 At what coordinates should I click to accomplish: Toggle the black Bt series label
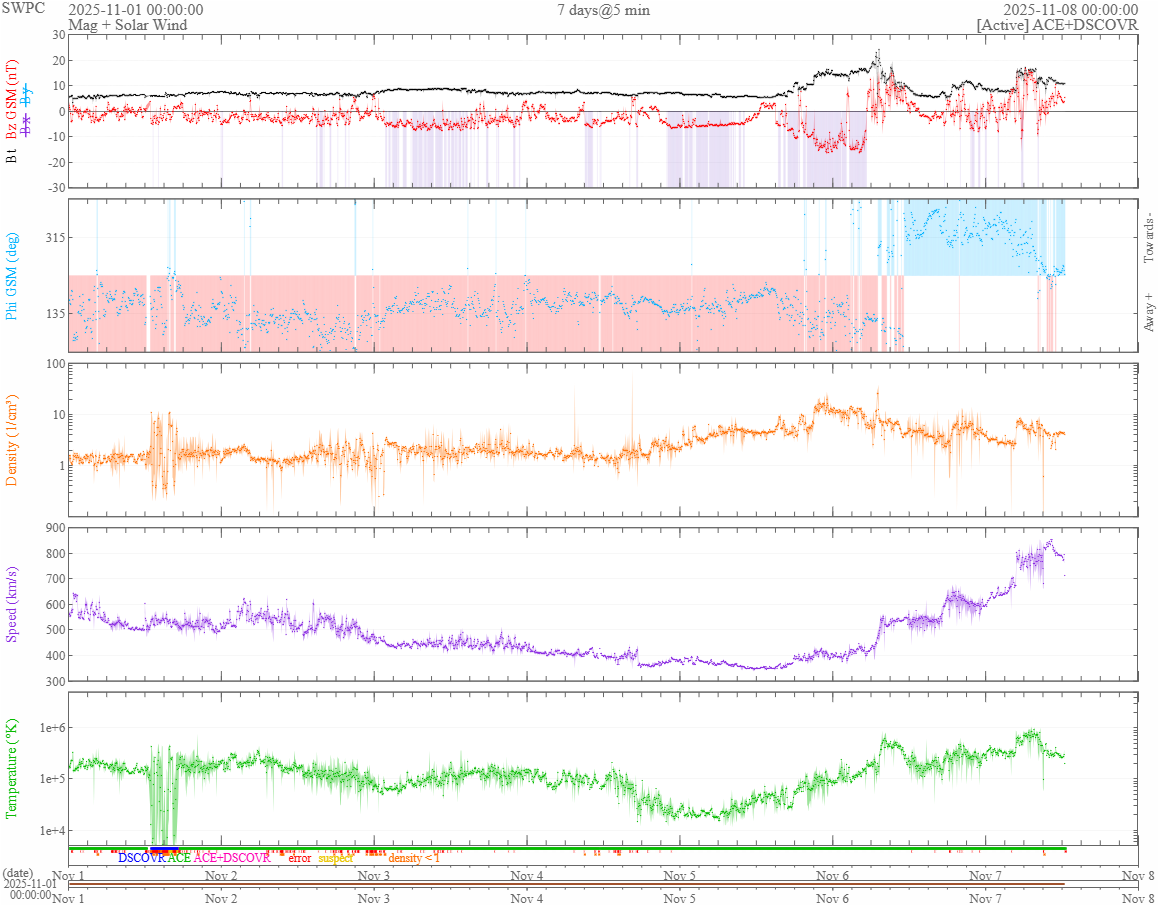[13, 154]
